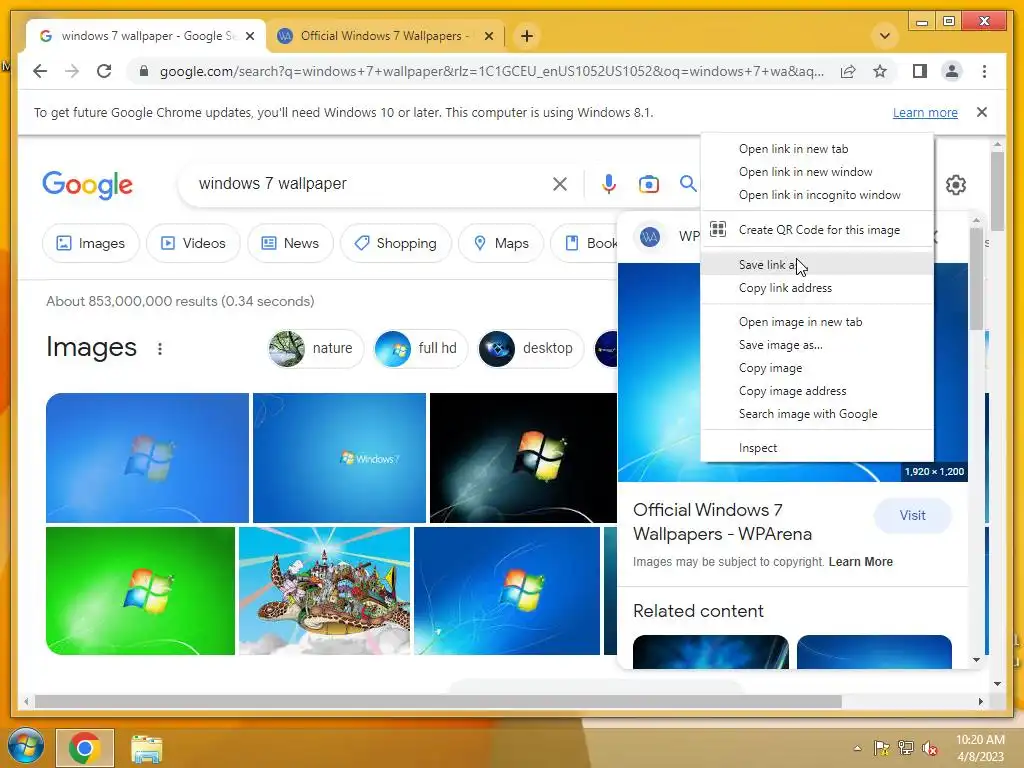Click the Visit button in preview panel
This screenshot has height=768, width=1024.
click(912, 515)
